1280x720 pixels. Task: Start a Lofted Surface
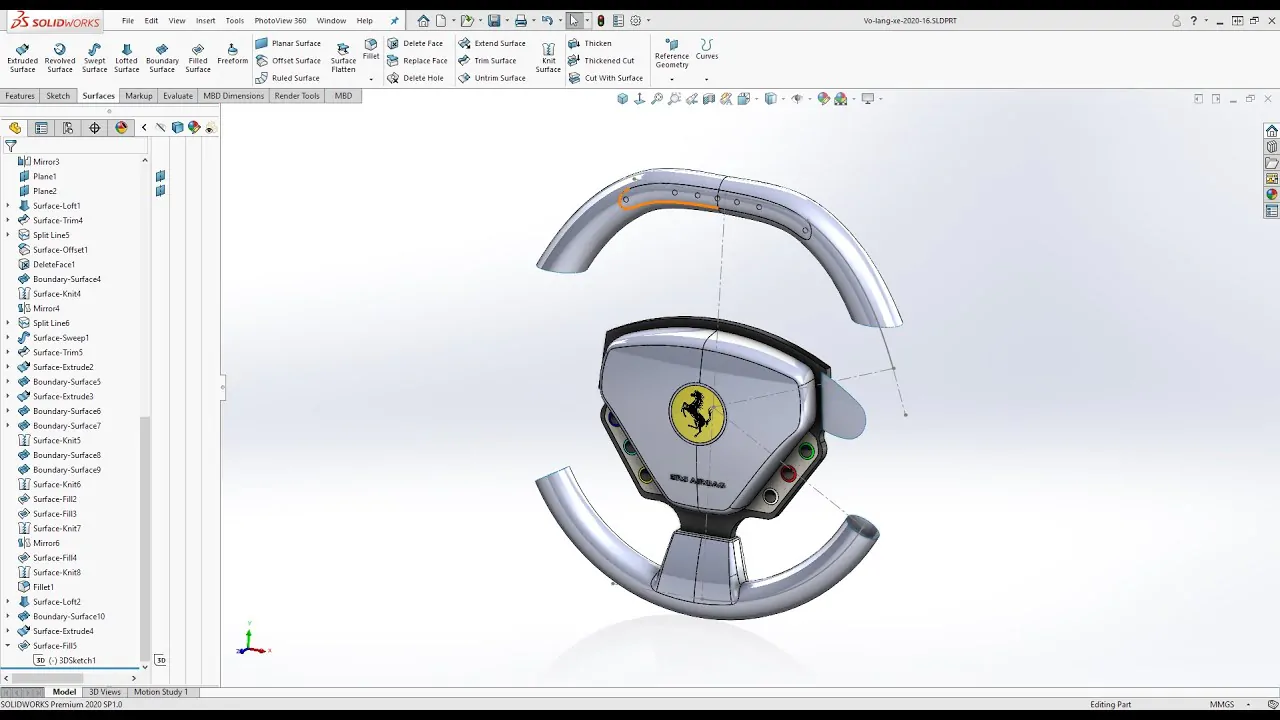tap(126, 58)
